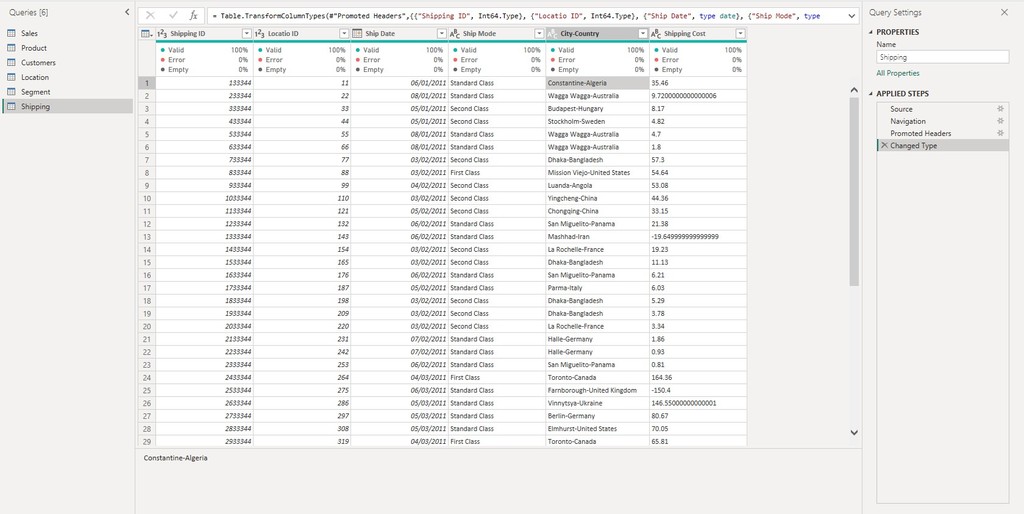The height and width of the screenshot is (514, 1024).
Task: Collapse the APPLIED STEPS section
Action: pyautogui.click(x=871, y=94)
